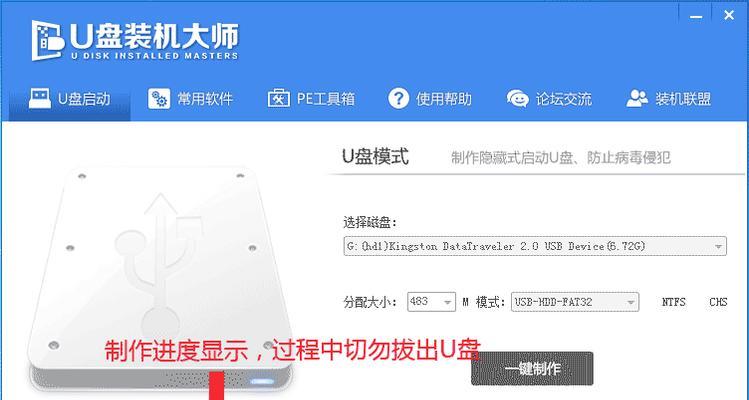
Task: Minimize the U盘装机大师 window
Action: [696, 17]
